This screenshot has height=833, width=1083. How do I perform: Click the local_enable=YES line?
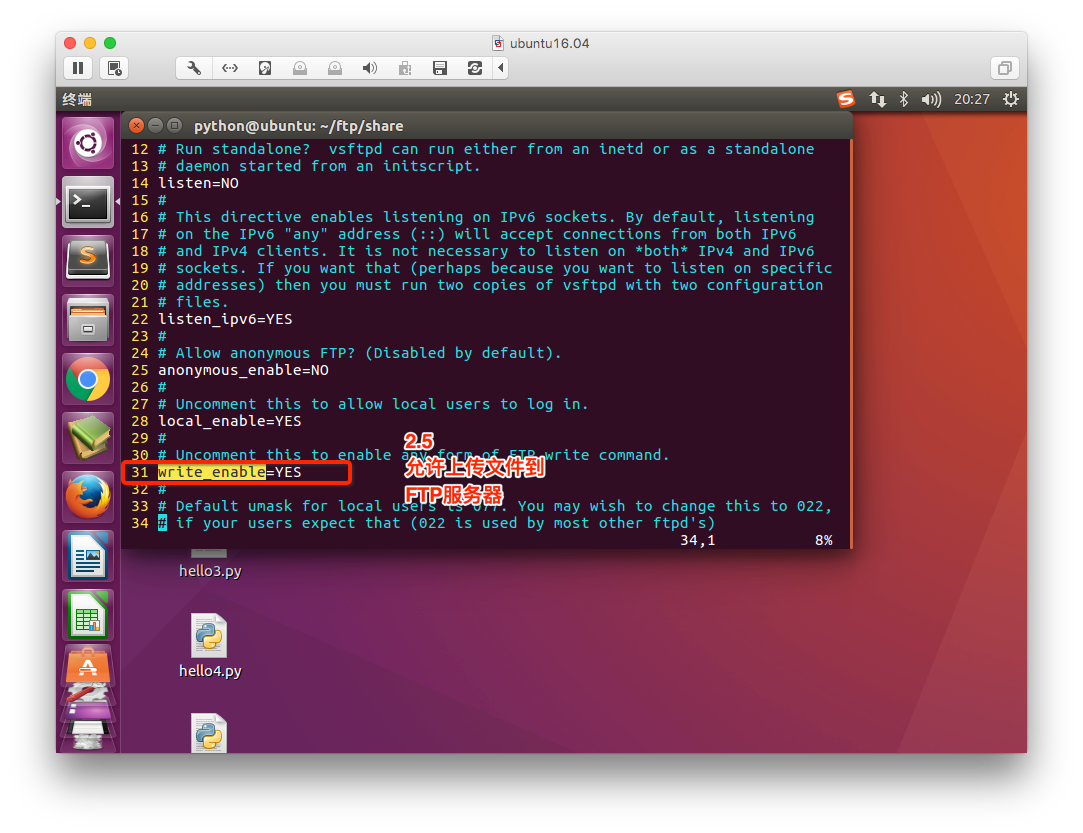tap(229, 421)
